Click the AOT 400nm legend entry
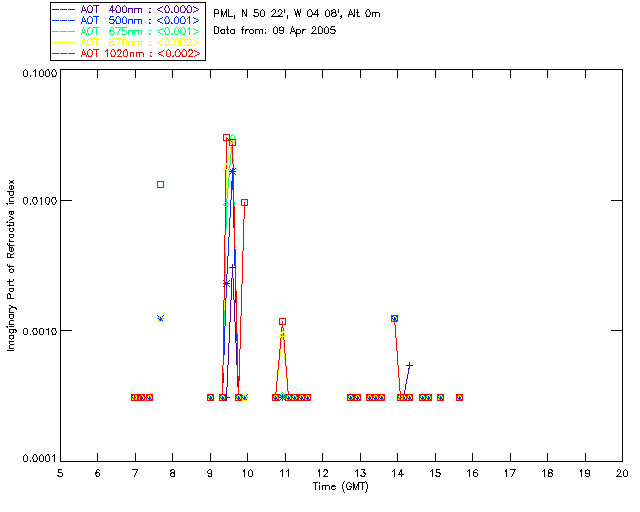 tap(126, 9)
